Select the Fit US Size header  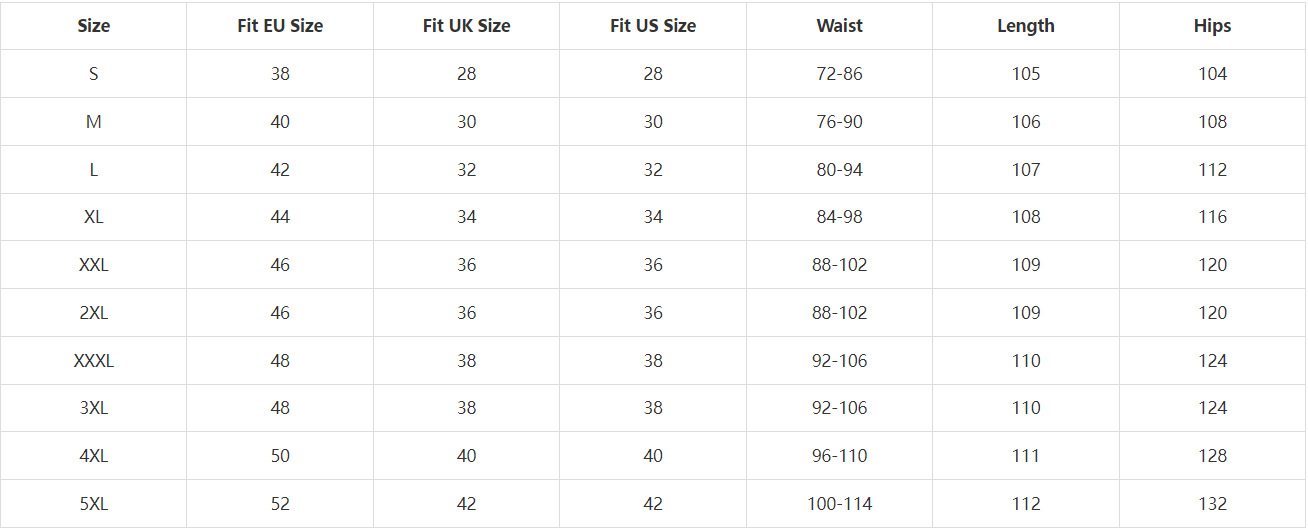(x=653, y=26)
